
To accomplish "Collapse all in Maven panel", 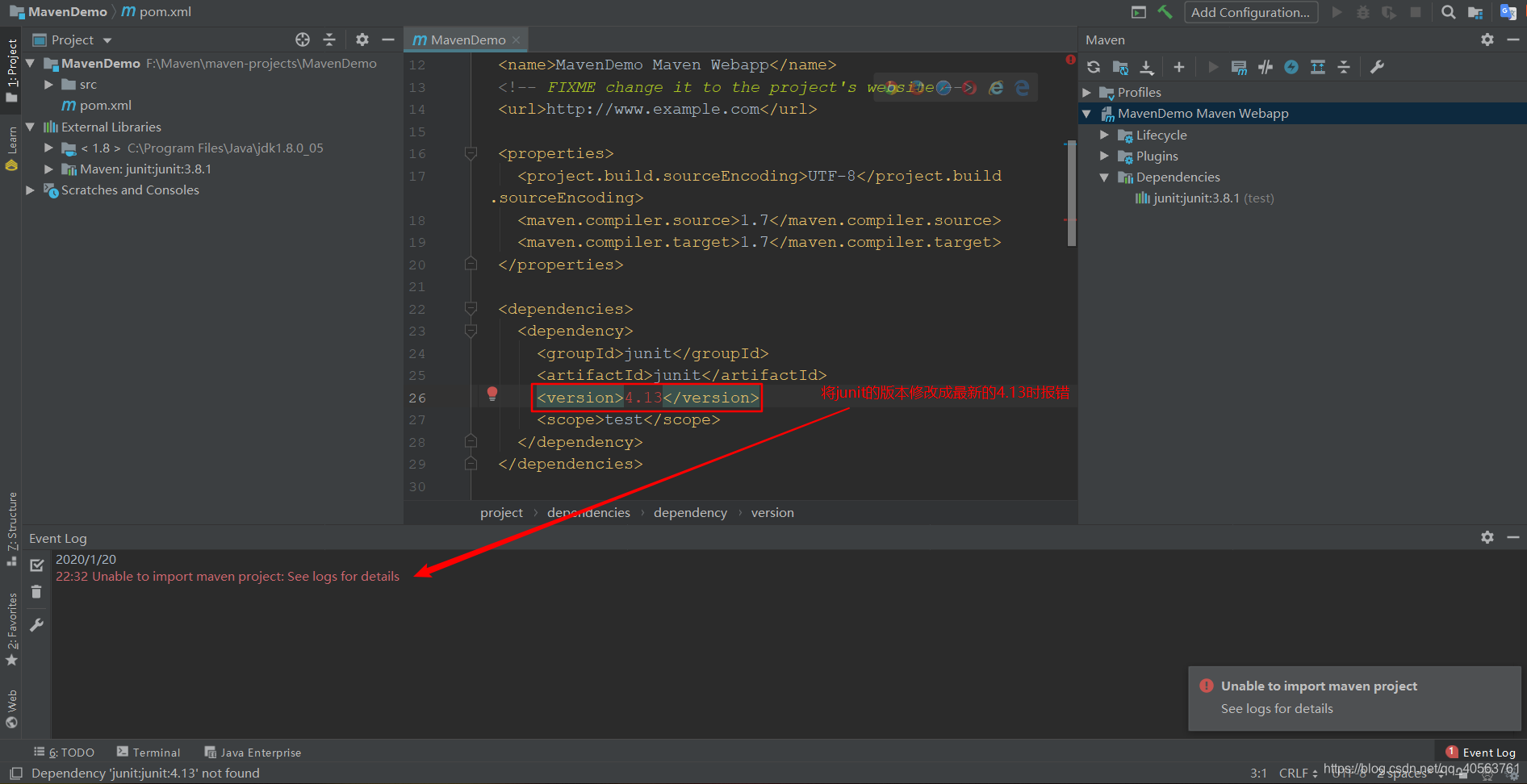I will 1344,67.
